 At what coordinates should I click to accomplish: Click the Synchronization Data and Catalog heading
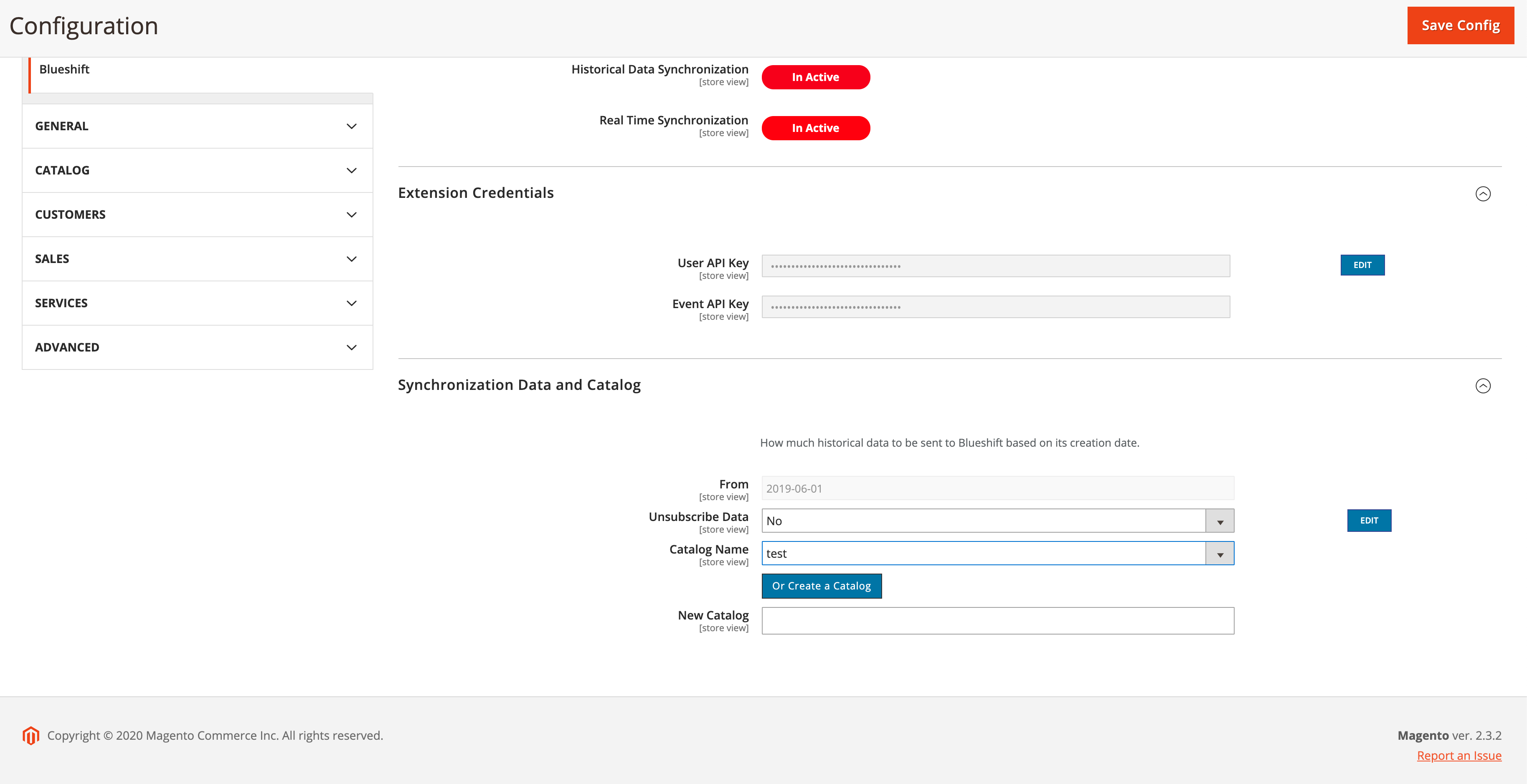[519, 385]
